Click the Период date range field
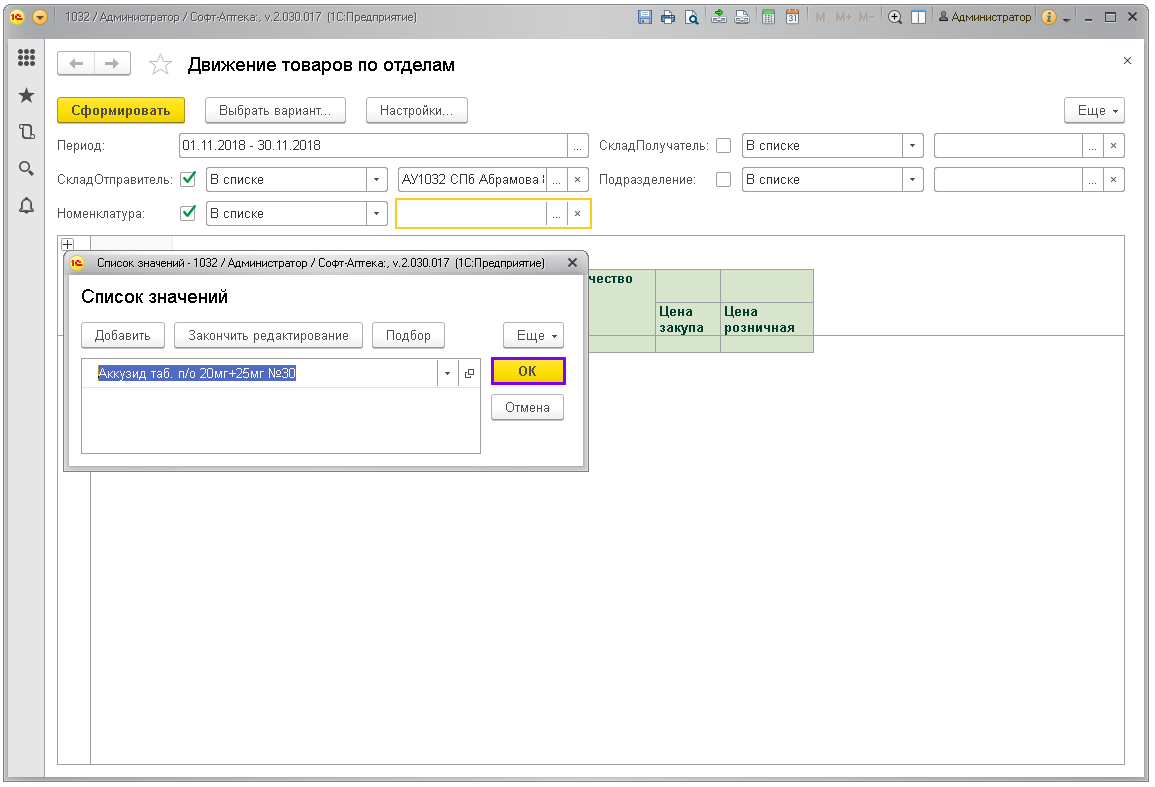Viewport: 1155px width, 787px height. tap(373, 146)
